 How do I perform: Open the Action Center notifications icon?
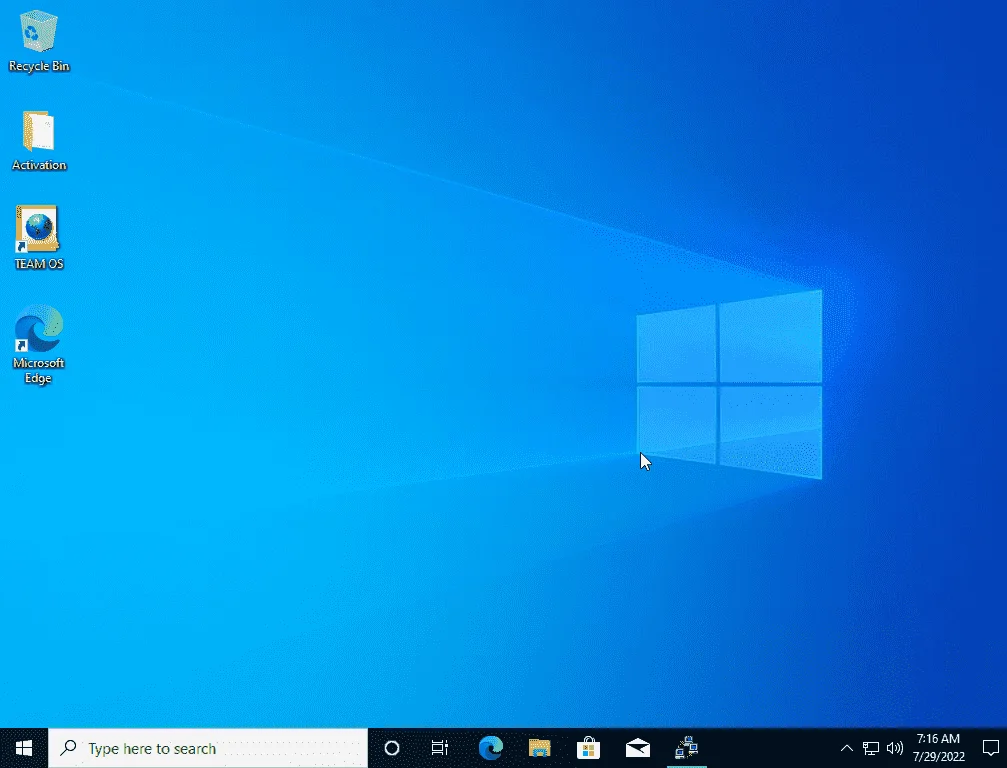pyautogui.click(x=991, y=748)
